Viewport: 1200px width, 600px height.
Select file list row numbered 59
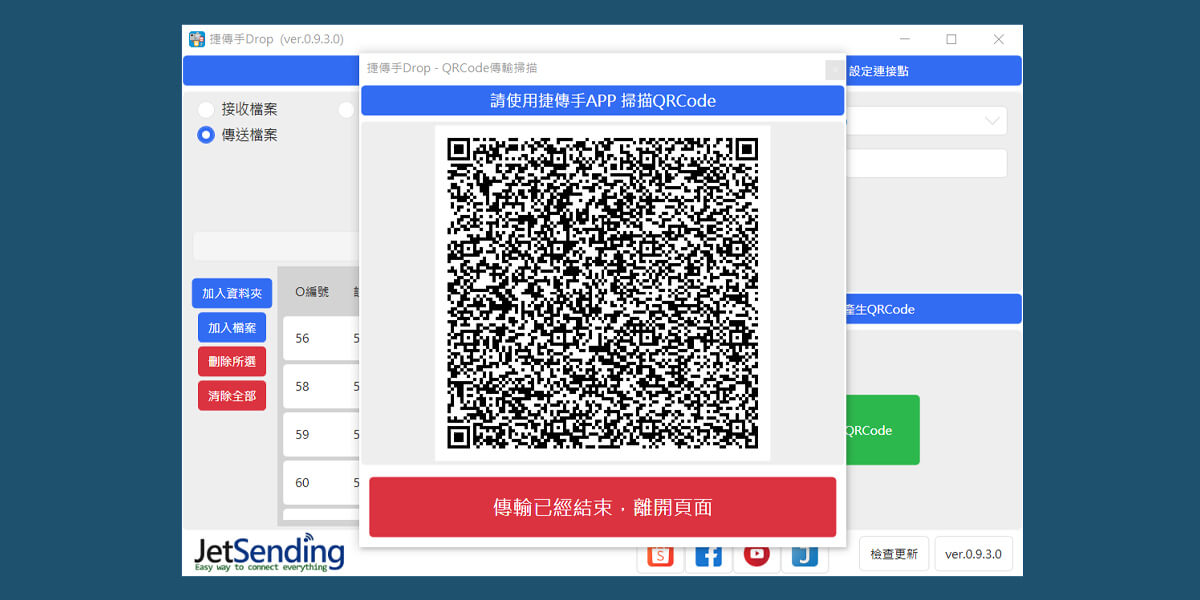click(321, 434)
